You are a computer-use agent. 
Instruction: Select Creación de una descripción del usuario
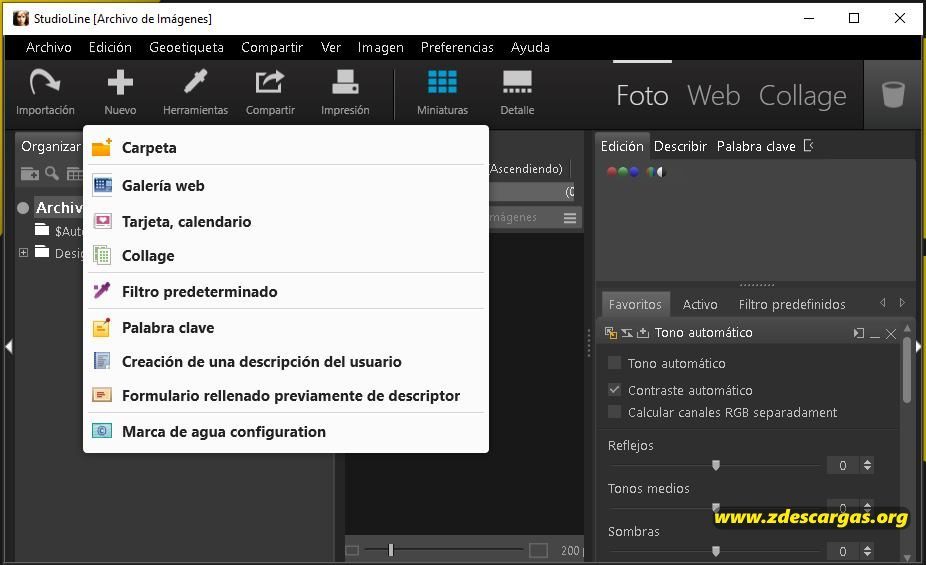coord(286,361)
